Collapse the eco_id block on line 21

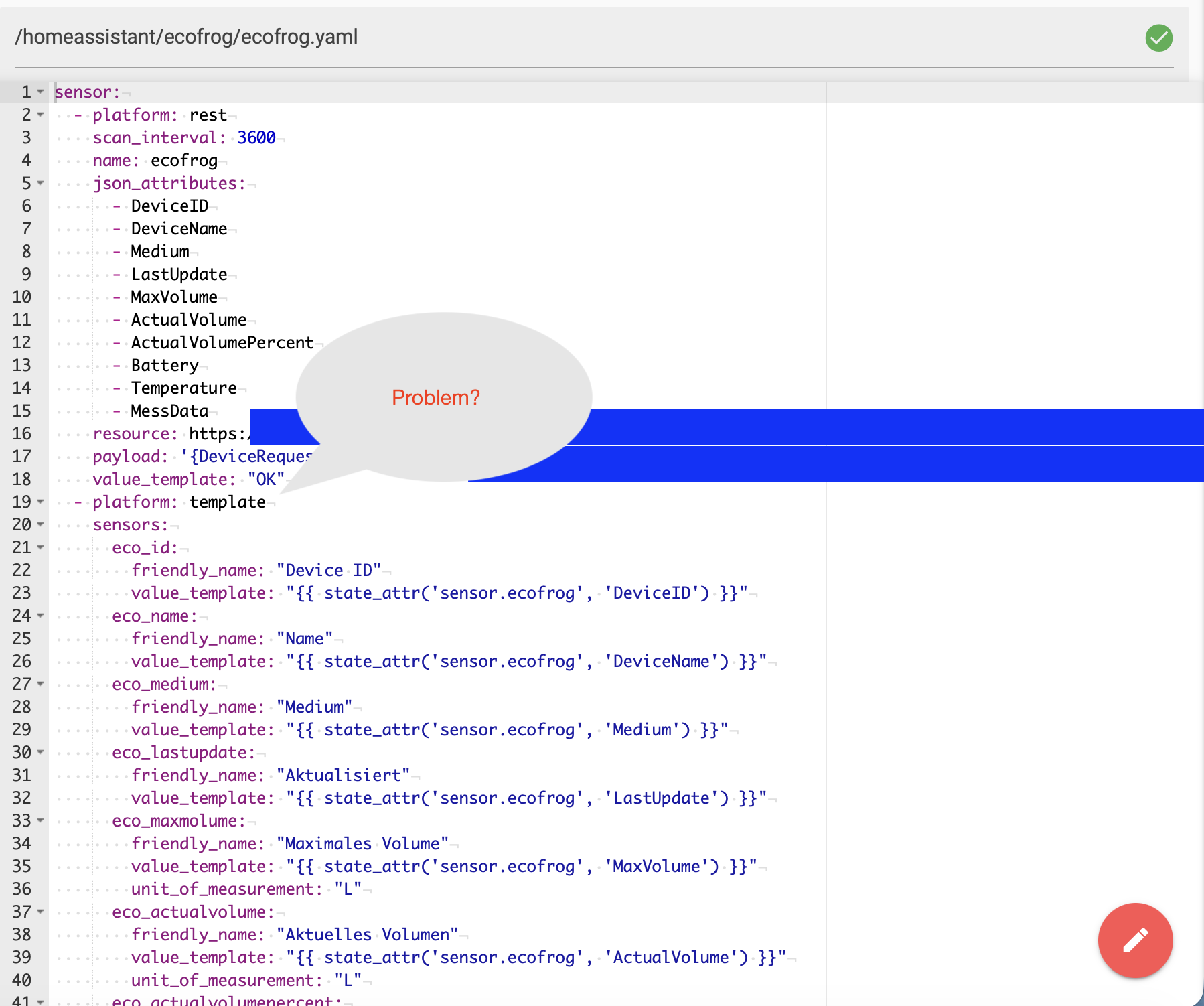[x=40, y=547]
